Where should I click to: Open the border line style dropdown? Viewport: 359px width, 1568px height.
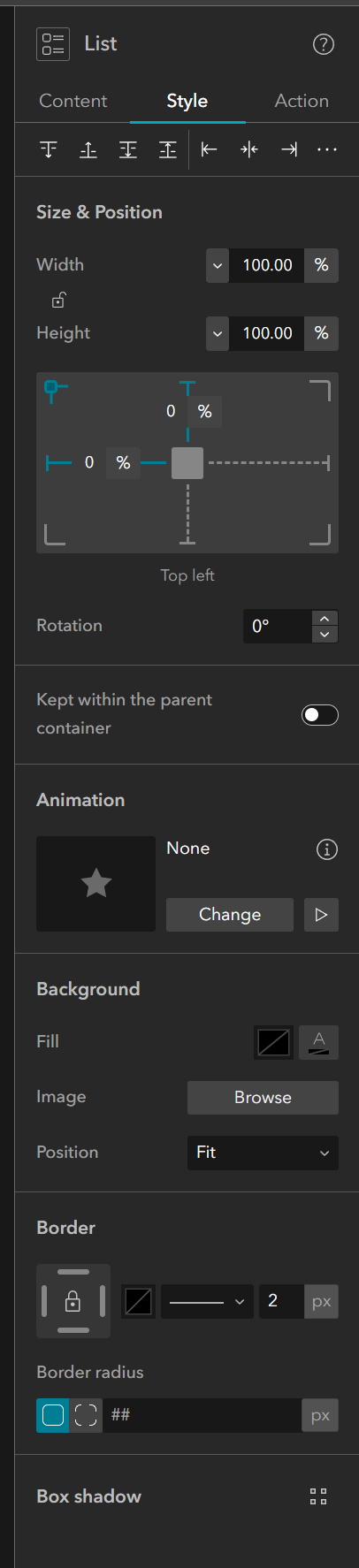208,1301
